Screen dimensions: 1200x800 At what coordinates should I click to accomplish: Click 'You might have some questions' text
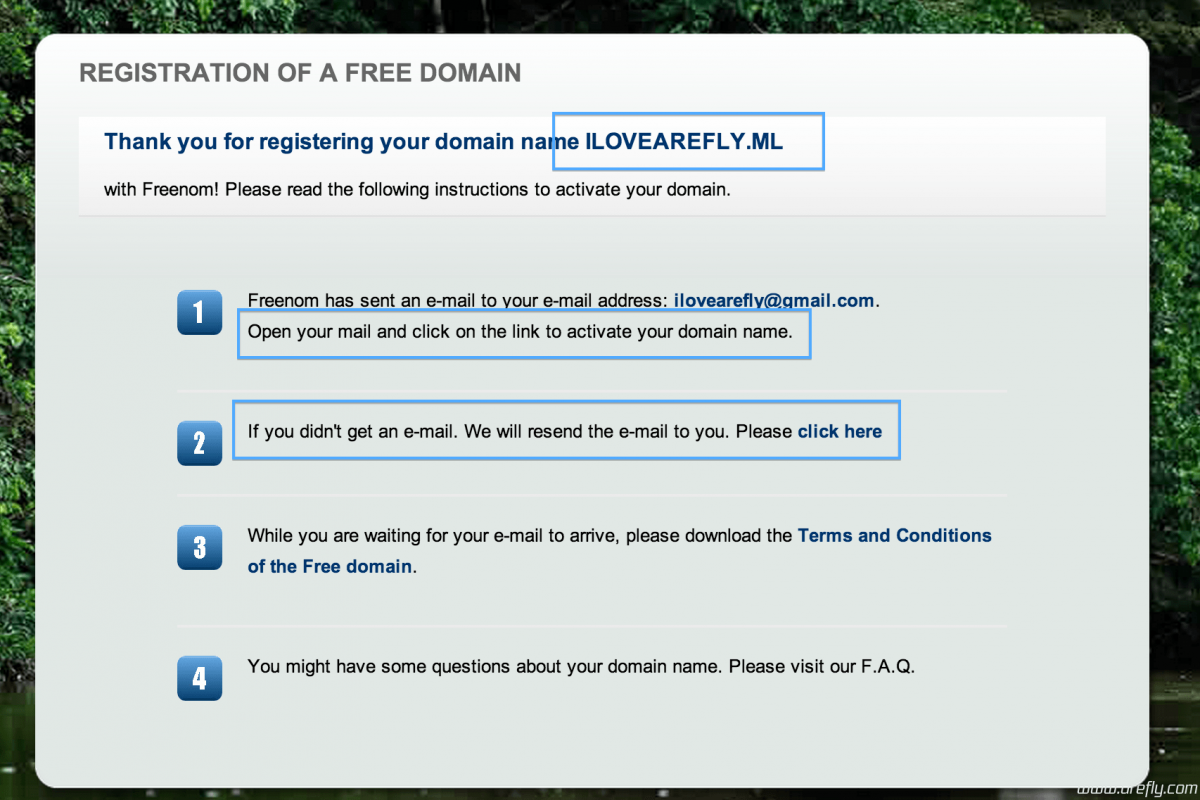(x=480, y=665)
